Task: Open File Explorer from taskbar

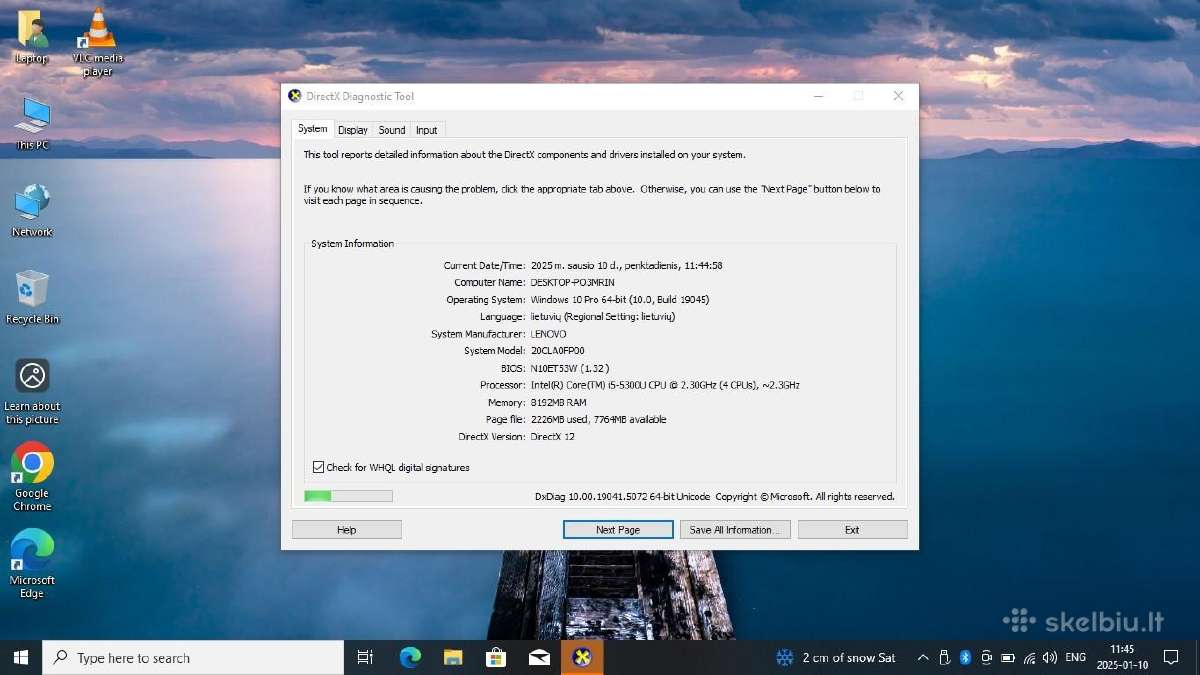Action: click(453, 657)
